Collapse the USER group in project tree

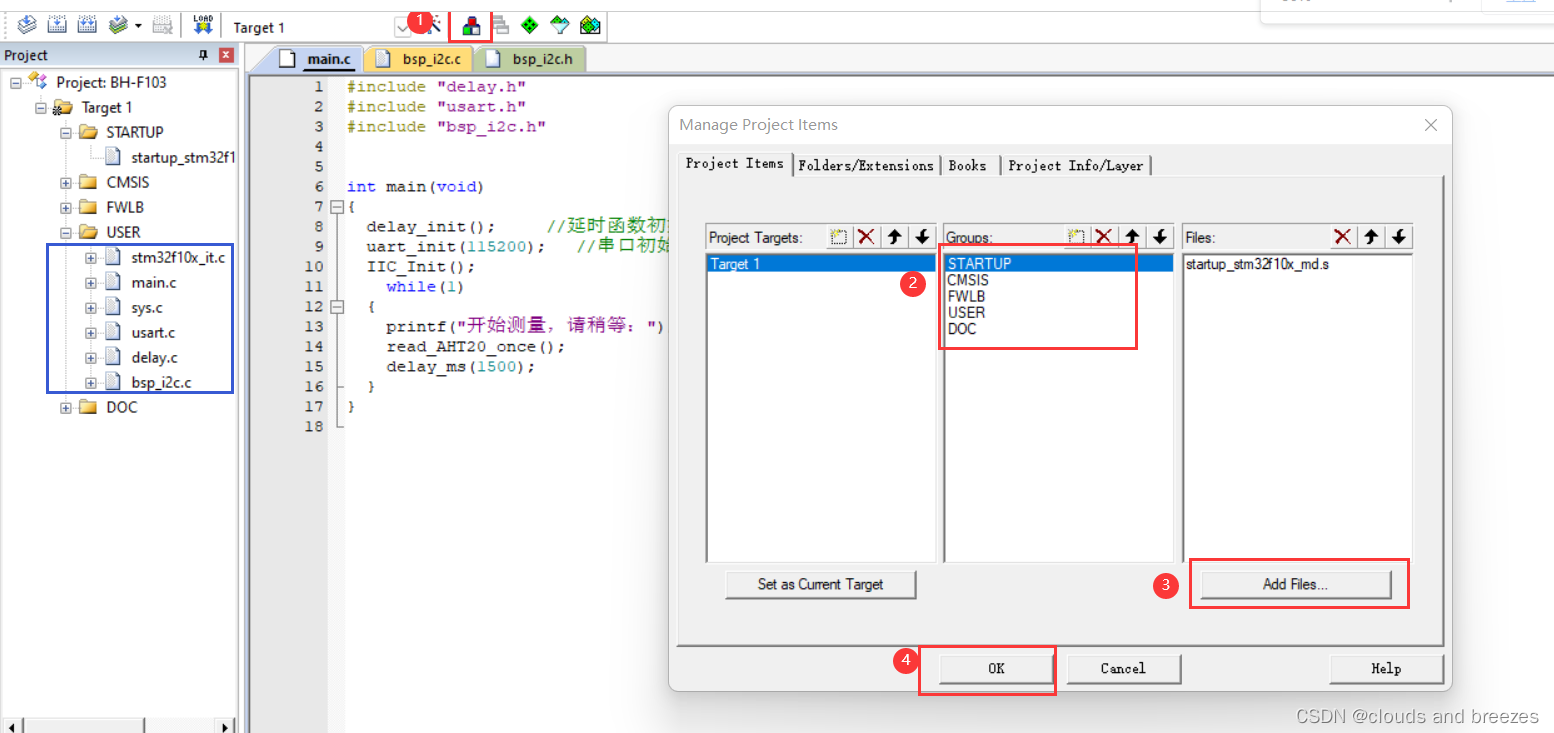click(66, 232)
